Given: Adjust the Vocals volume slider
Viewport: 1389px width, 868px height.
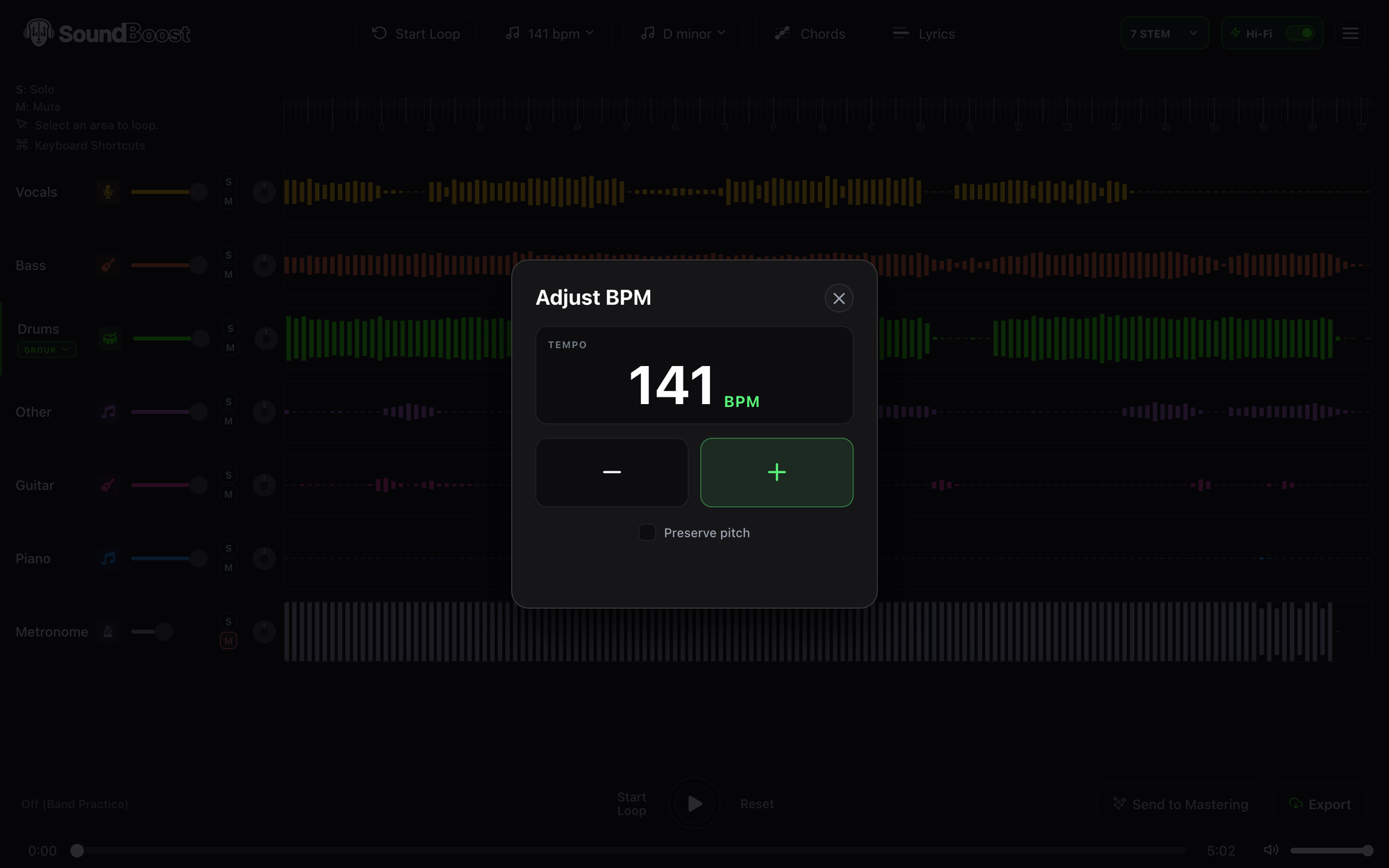Looking at the screenshot, I should pos(169,192).
